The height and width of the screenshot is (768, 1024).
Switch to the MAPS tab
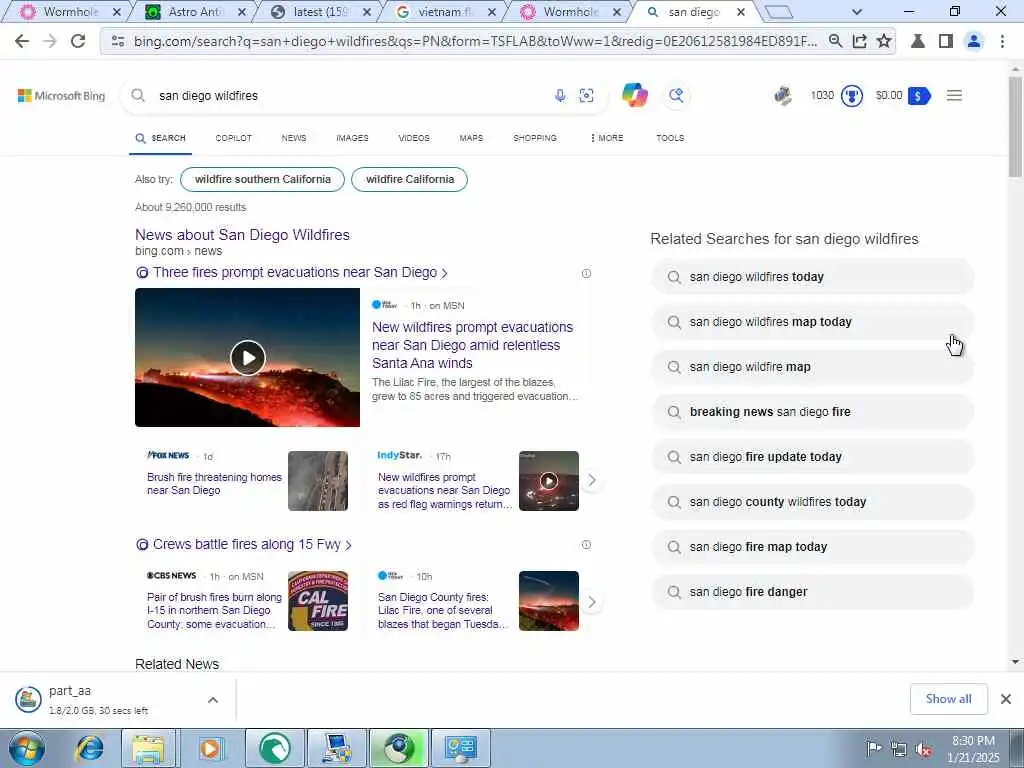pyautogui.click(x=471, y=138)
